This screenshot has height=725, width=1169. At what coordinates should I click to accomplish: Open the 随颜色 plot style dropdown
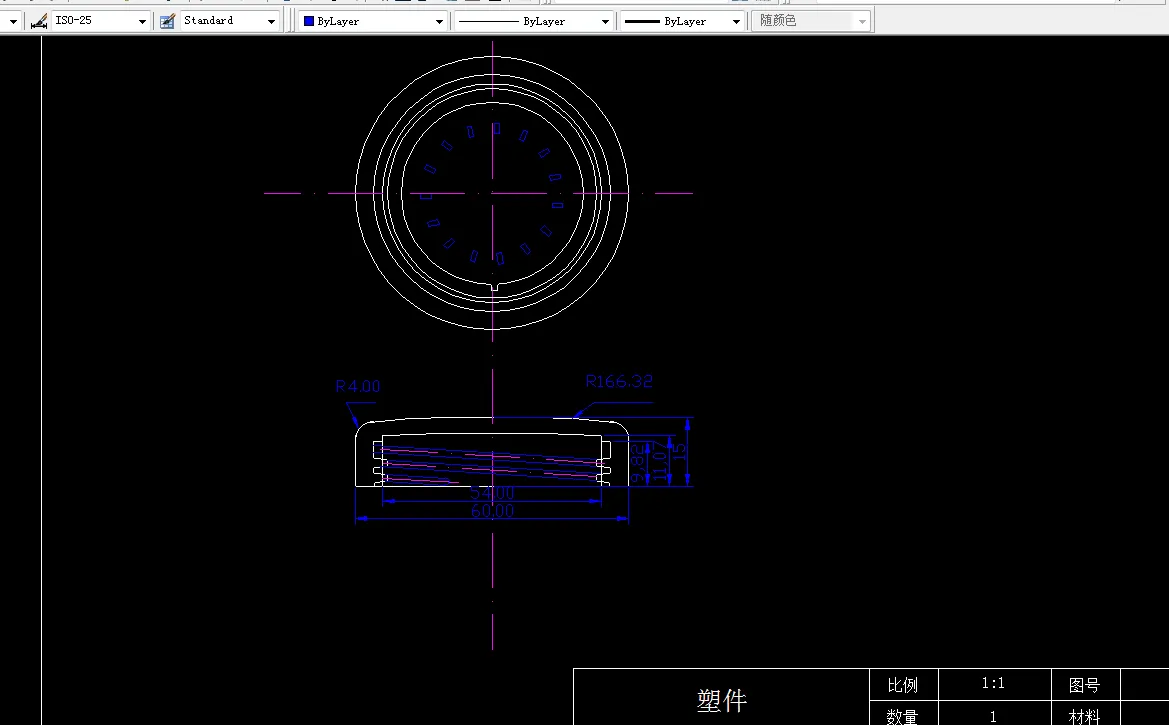[x=862, y=19]
